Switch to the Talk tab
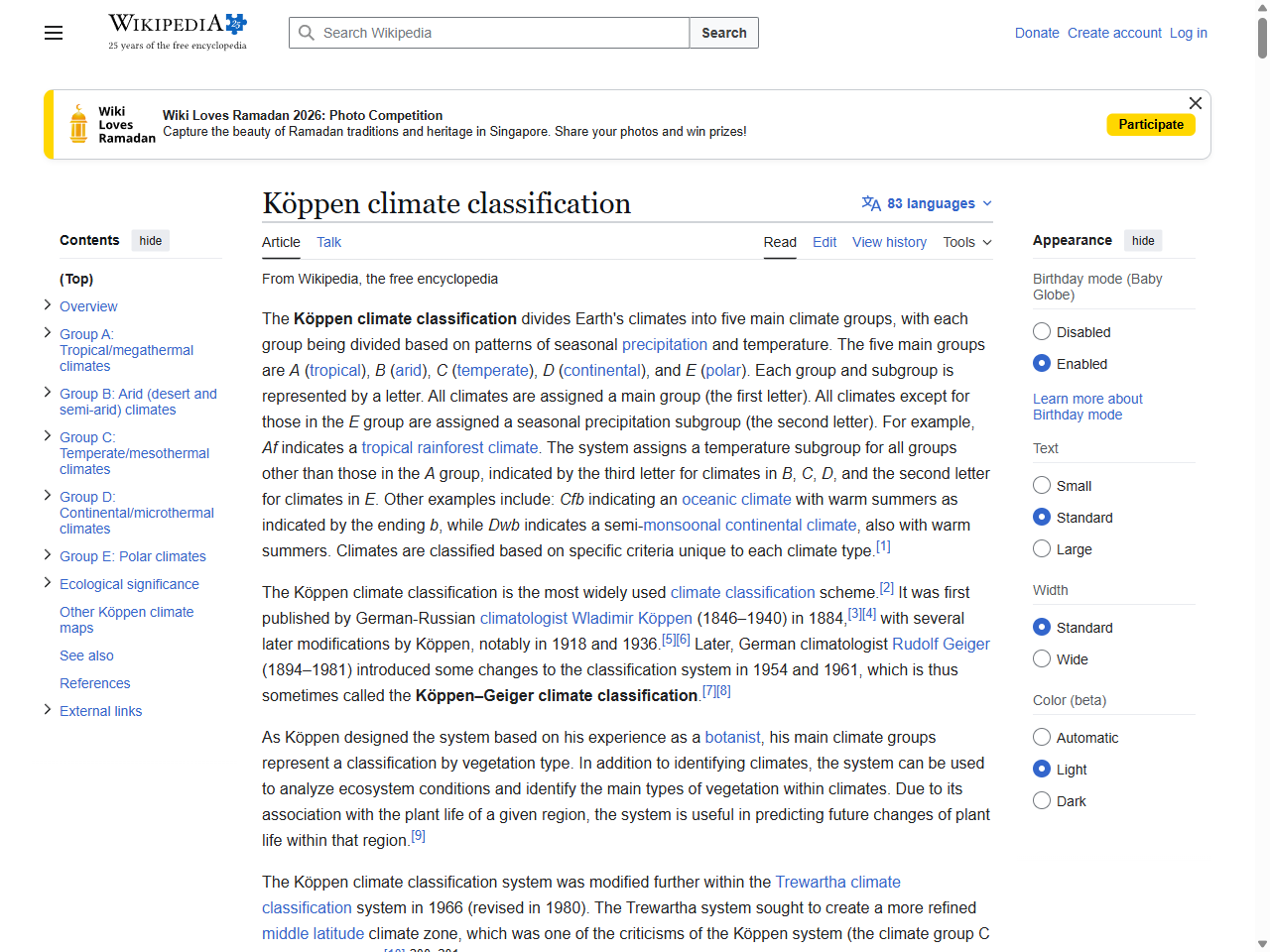 coord(327,242)
